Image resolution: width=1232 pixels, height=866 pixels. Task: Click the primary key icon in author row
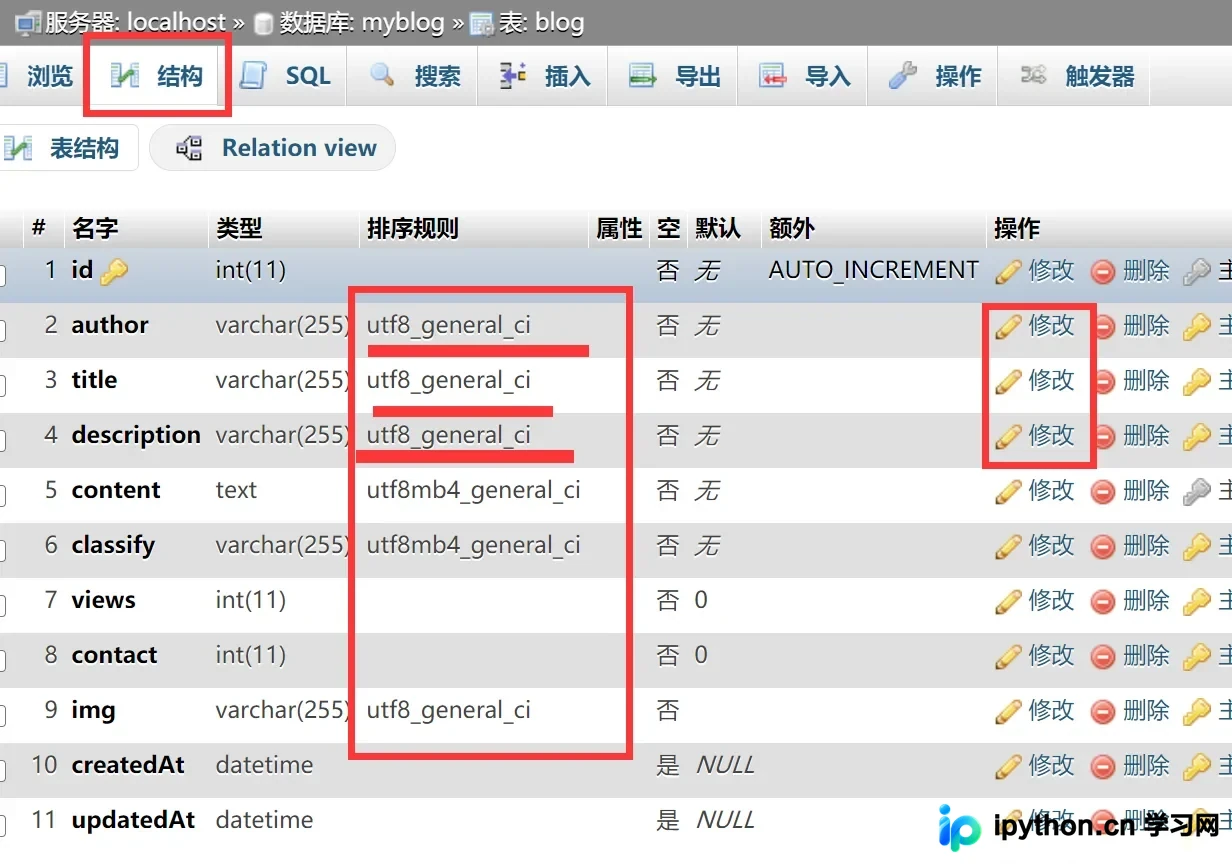click(1197, 326)
